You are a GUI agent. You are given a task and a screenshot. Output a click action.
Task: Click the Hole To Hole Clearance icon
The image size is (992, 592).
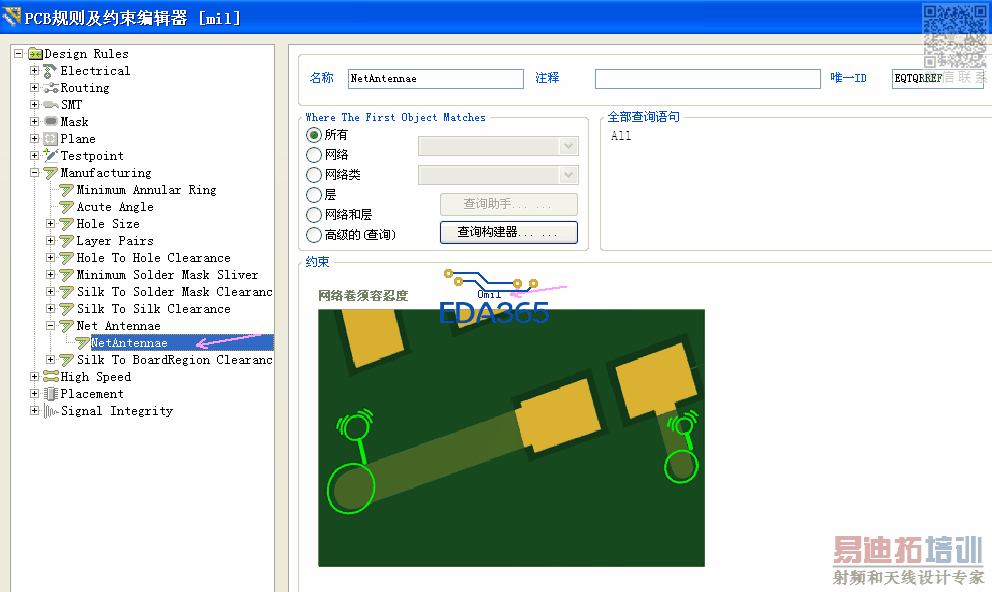tap(66, 258)
